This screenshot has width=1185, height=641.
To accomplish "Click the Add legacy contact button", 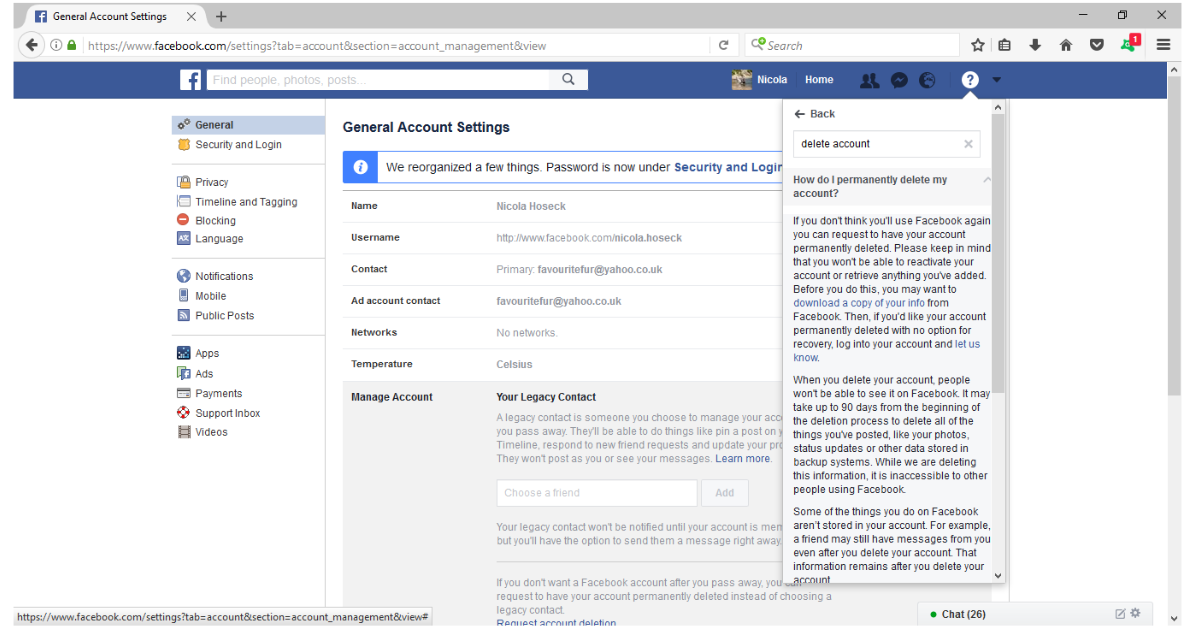I will pyautogui.click(x=725, y=493).
